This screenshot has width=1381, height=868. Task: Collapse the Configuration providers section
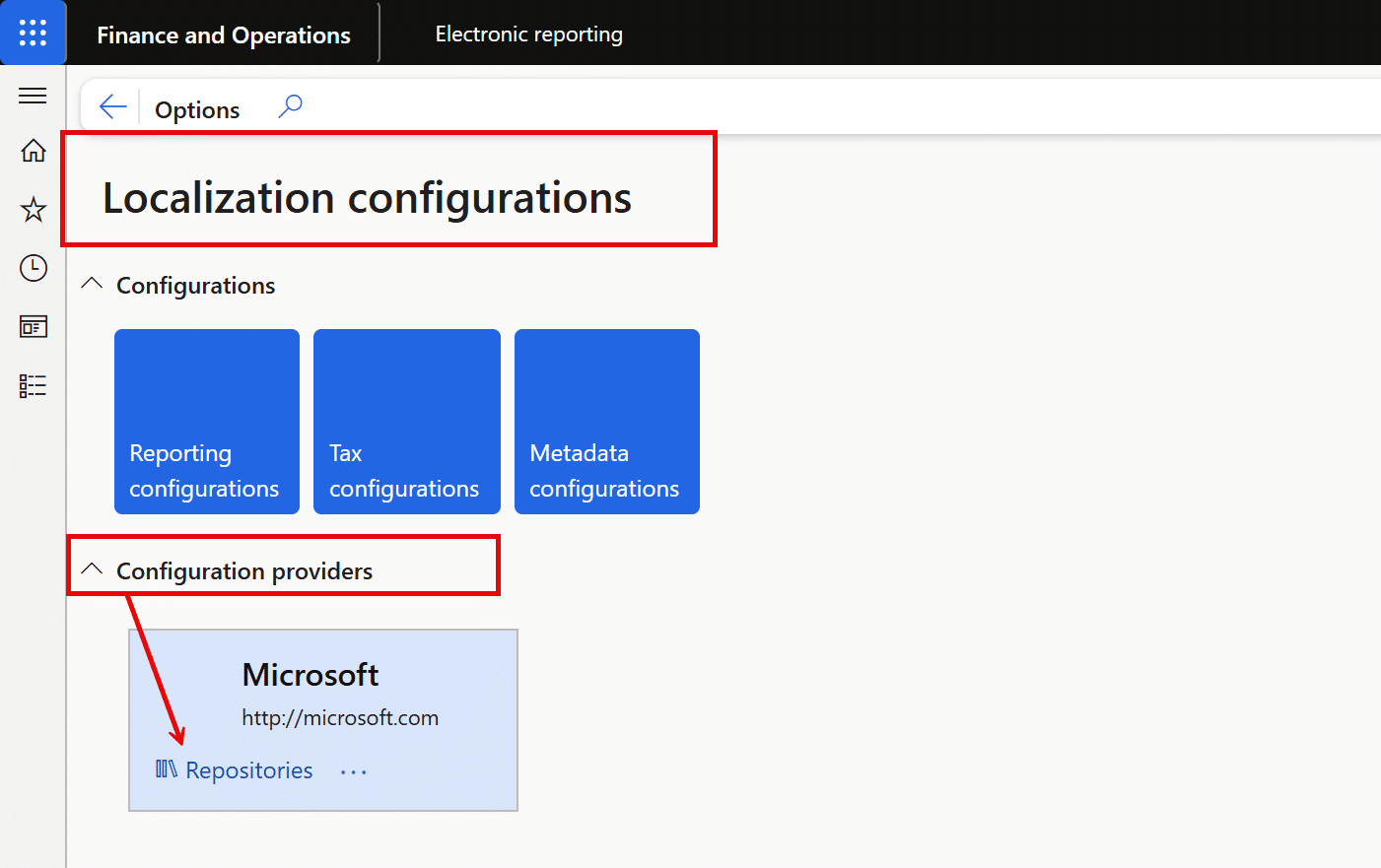tap(92, 569)
